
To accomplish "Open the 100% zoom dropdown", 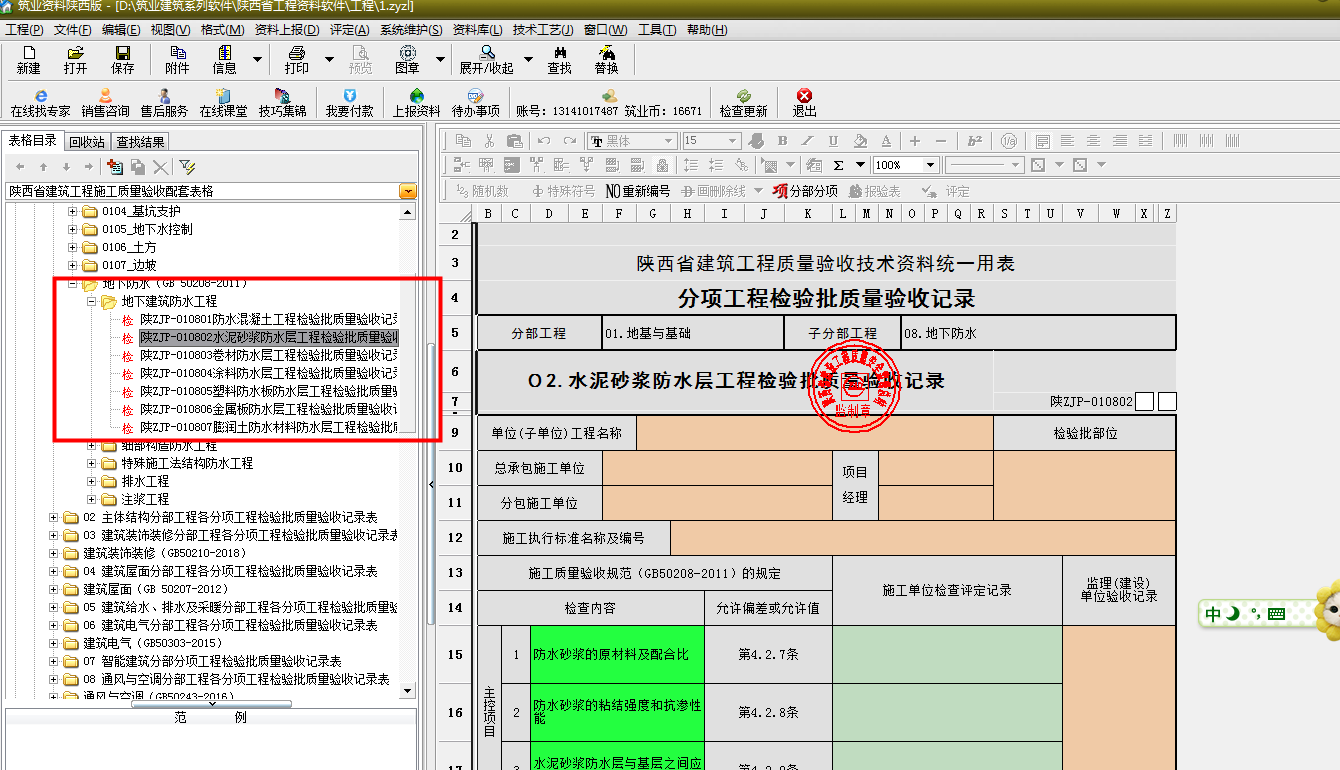I will click(x=930, y=165).
